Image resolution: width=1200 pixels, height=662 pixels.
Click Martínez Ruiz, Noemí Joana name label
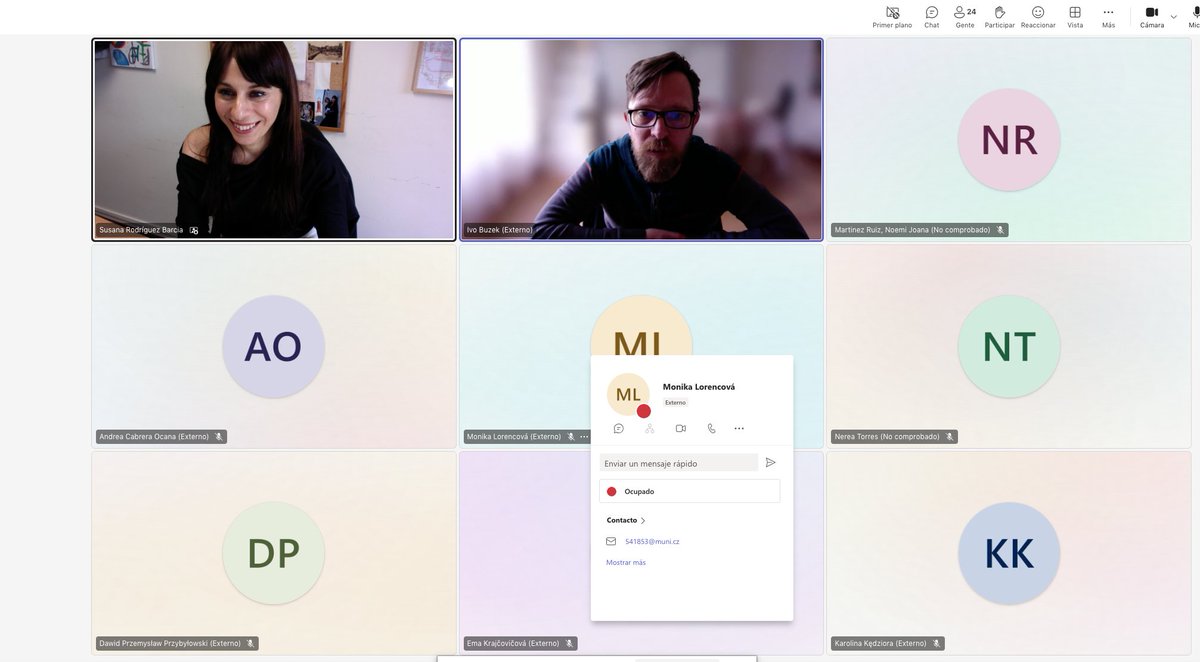click(912, 230)
